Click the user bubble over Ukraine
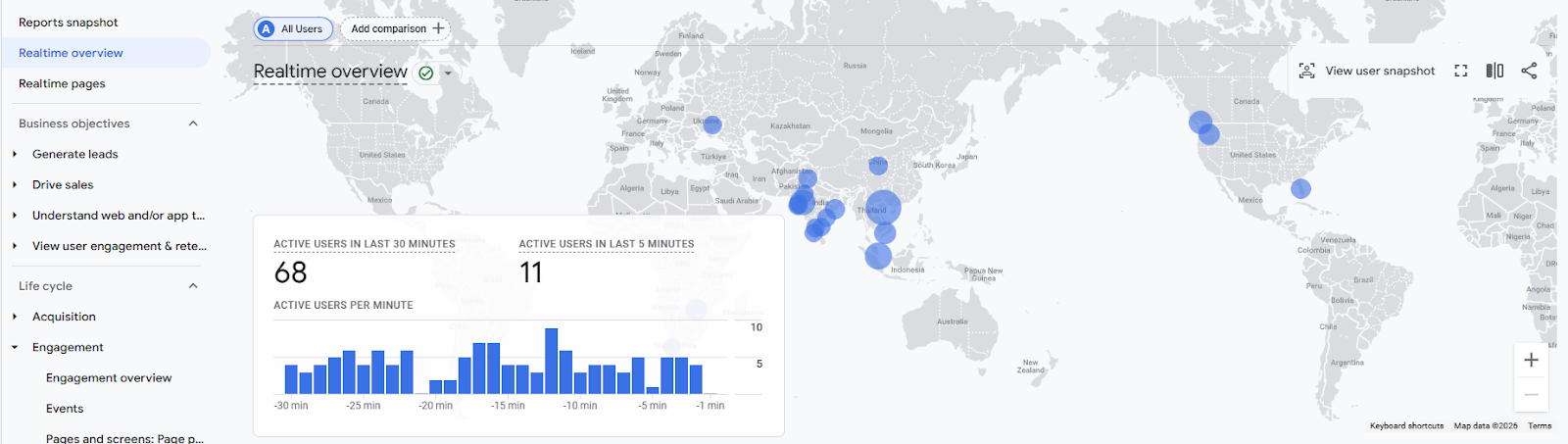 [x=712, y=124]
